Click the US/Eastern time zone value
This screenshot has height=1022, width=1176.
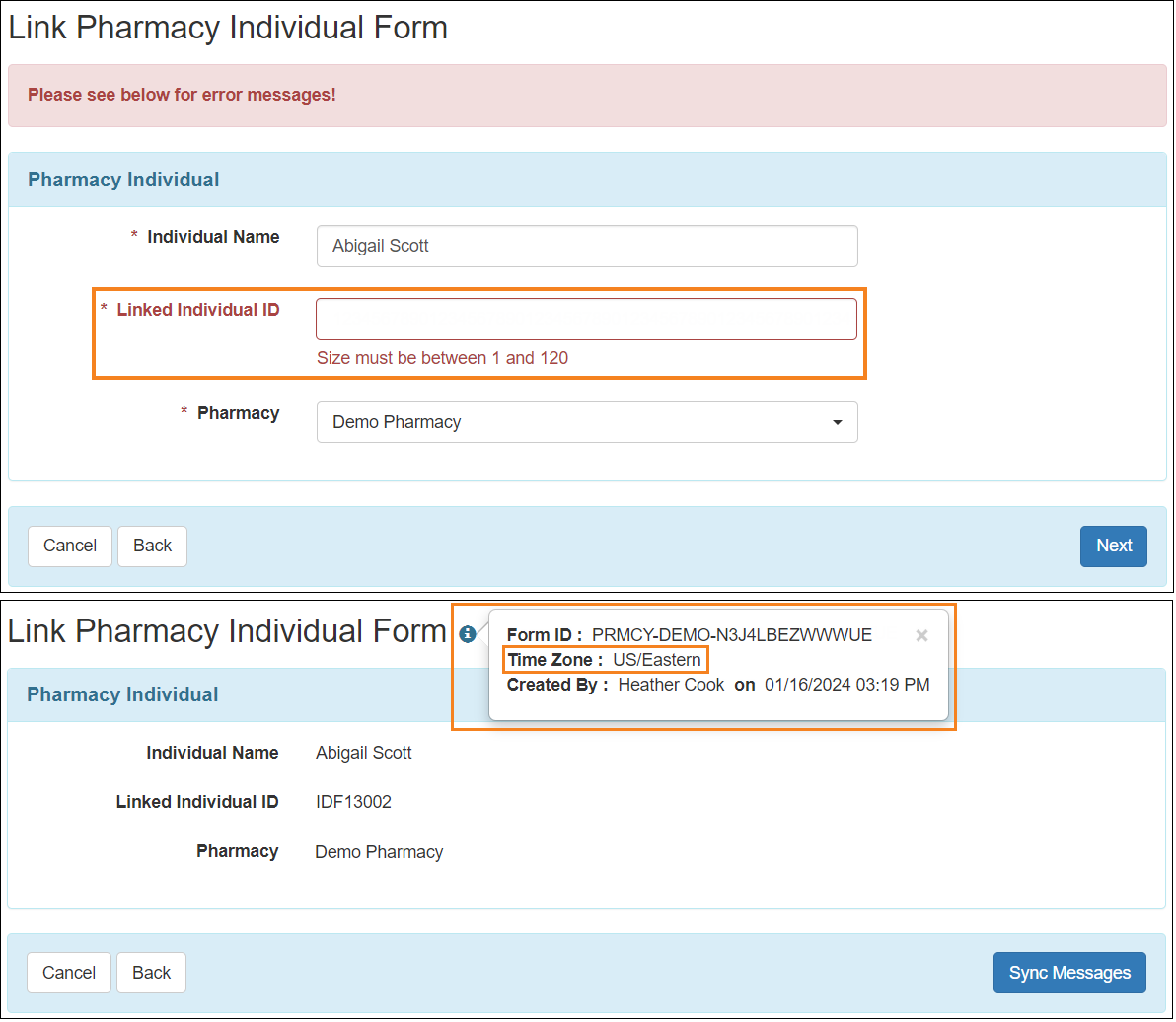click(656, 660)
